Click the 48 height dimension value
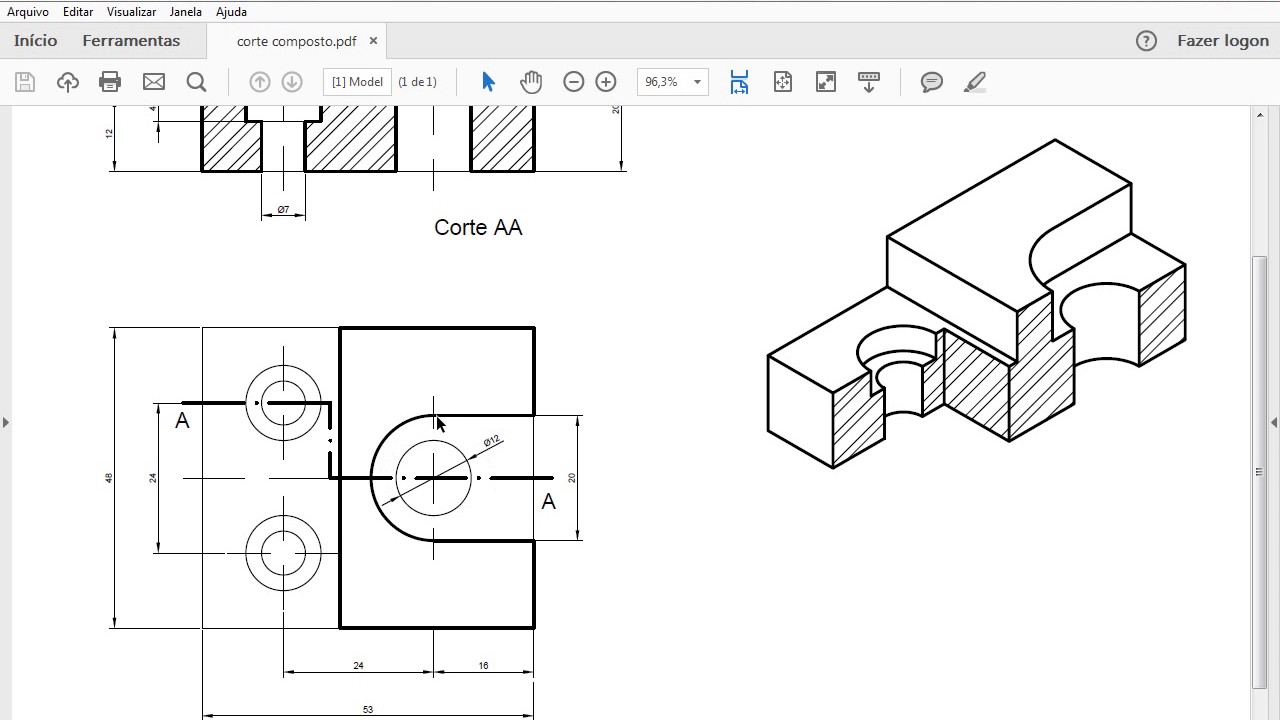The image size is (1280, 720). tap(109, 478)
